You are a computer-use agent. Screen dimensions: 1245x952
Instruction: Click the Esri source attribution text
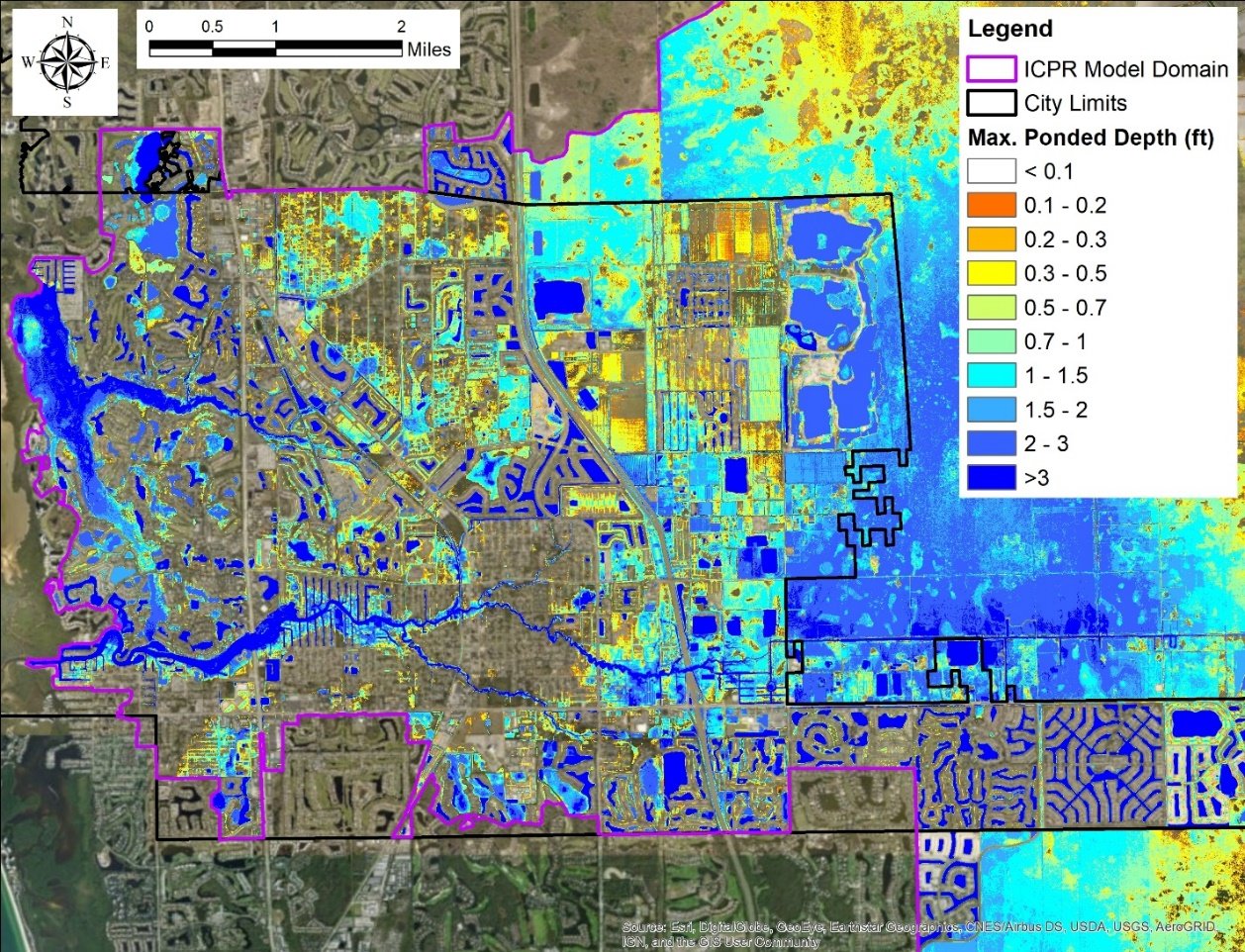[918, 934]
